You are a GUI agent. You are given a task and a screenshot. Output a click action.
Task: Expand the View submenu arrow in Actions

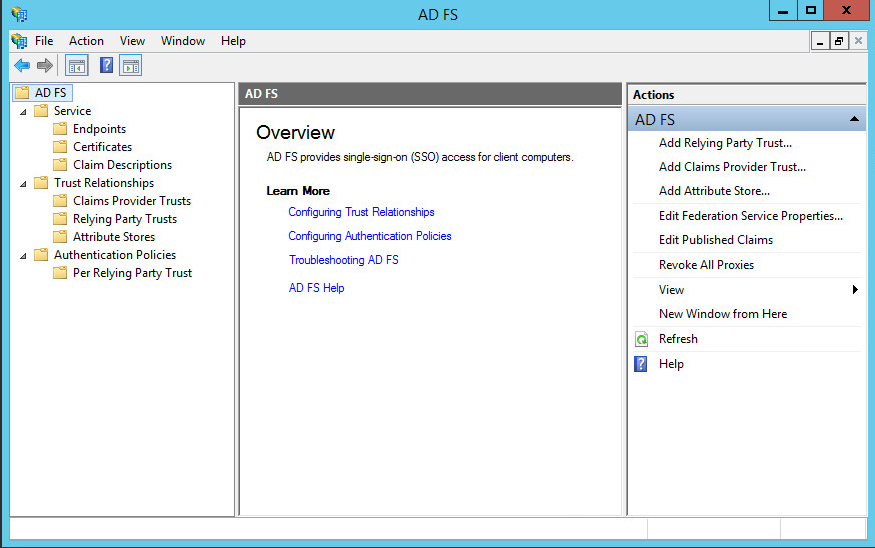(855, 289)
